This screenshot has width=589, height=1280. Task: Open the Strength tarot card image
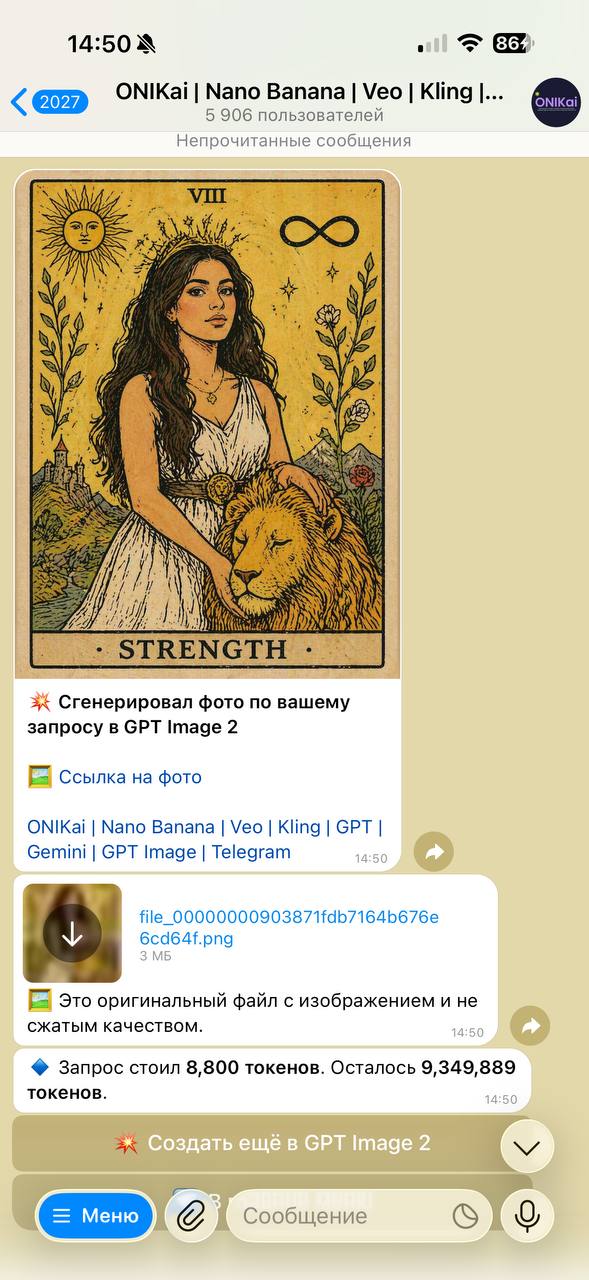click(x=207, y=424)
